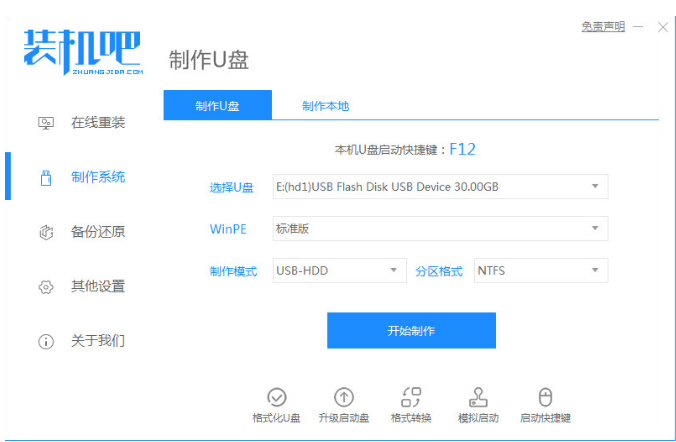Click the 其他设置 gear icon
The image size is (676, 442).
click(x=45, y=287)
